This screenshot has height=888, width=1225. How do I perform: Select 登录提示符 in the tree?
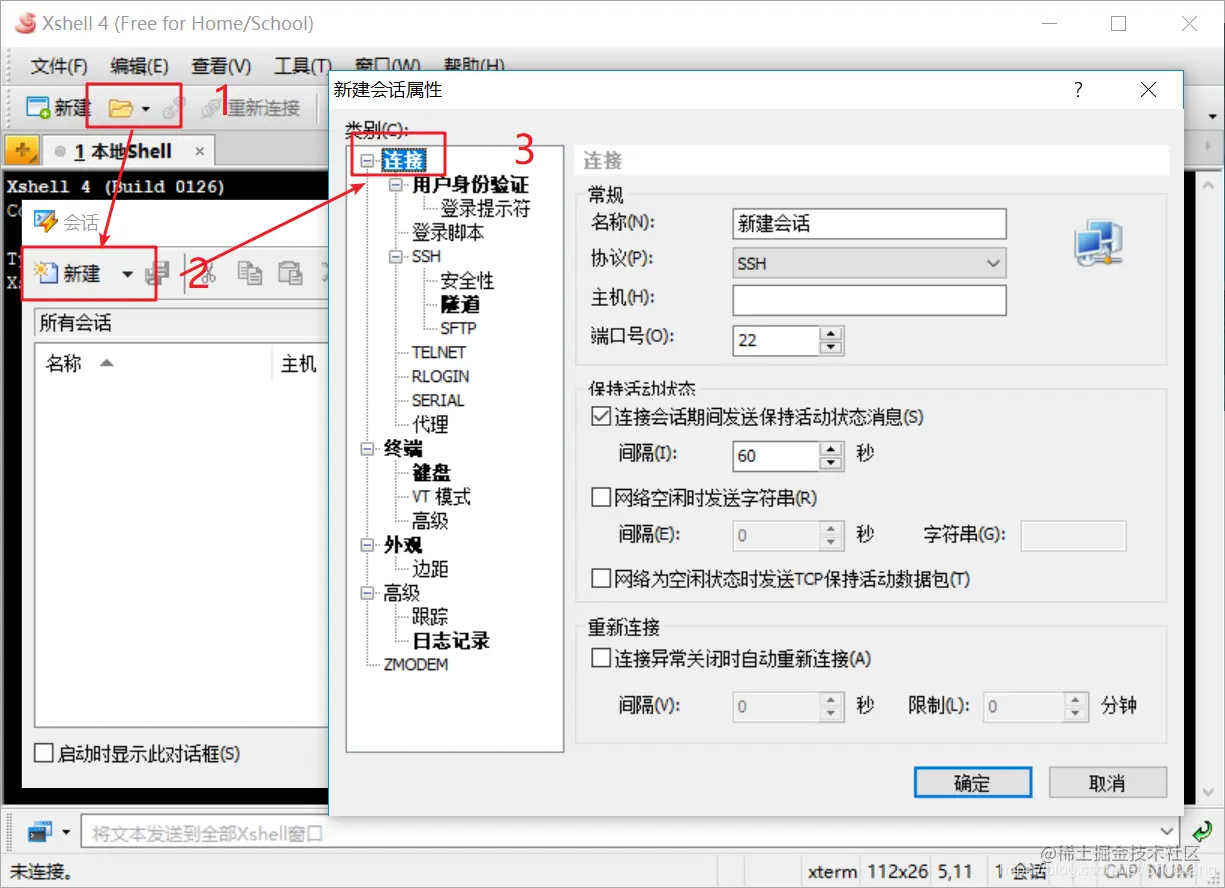click(x=485, y=209)
